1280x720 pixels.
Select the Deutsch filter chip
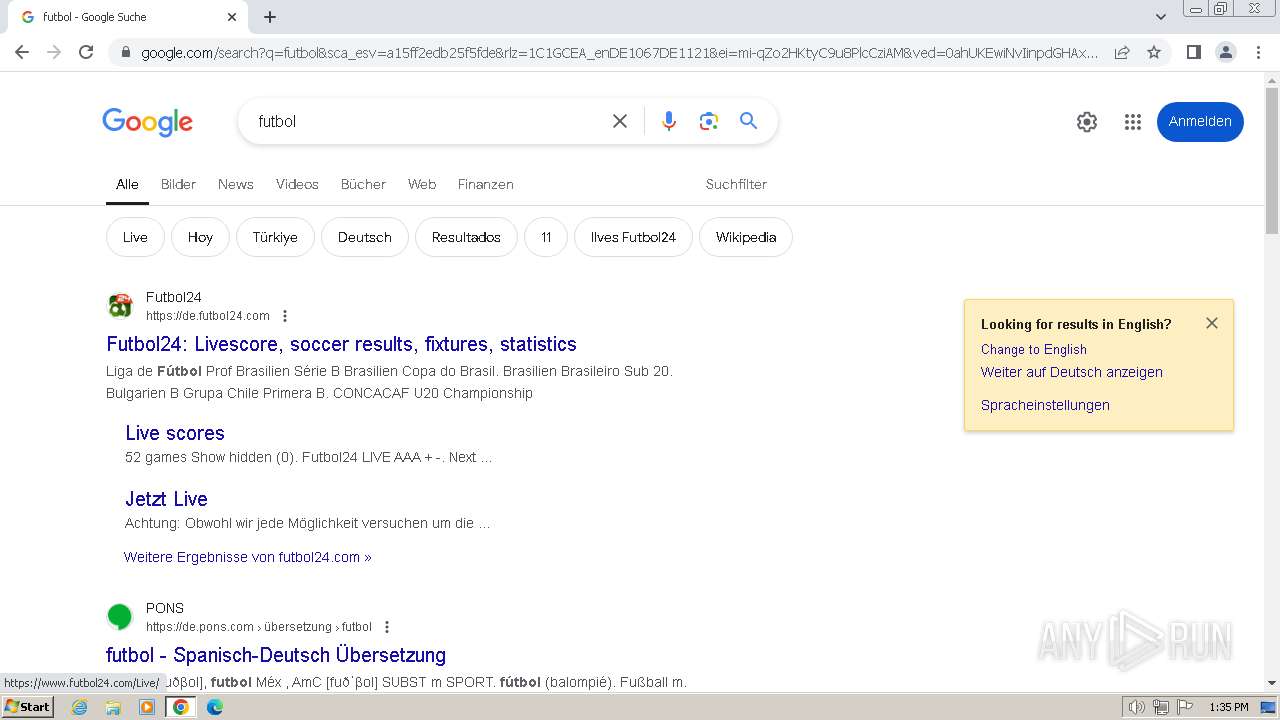[x=365, y=237]
